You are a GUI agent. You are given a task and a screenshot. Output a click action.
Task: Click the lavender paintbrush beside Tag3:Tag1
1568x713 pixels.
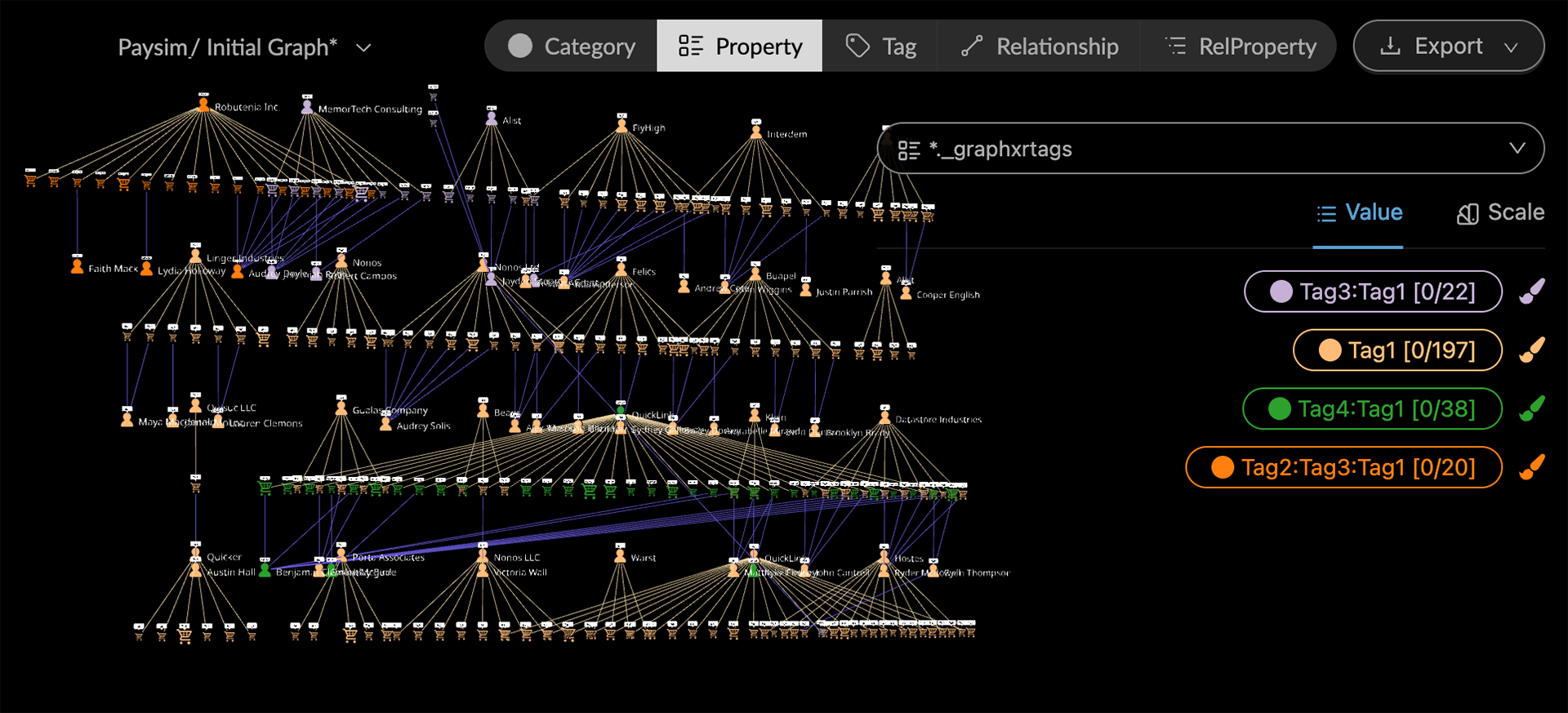tap(1532, 292)
